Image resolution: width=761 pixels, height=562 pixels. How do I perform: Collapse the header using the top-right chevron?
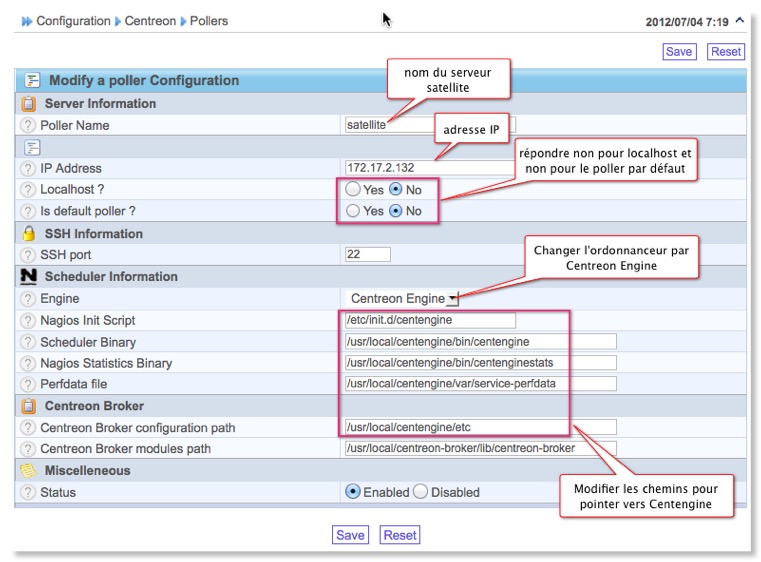[739, 19]
